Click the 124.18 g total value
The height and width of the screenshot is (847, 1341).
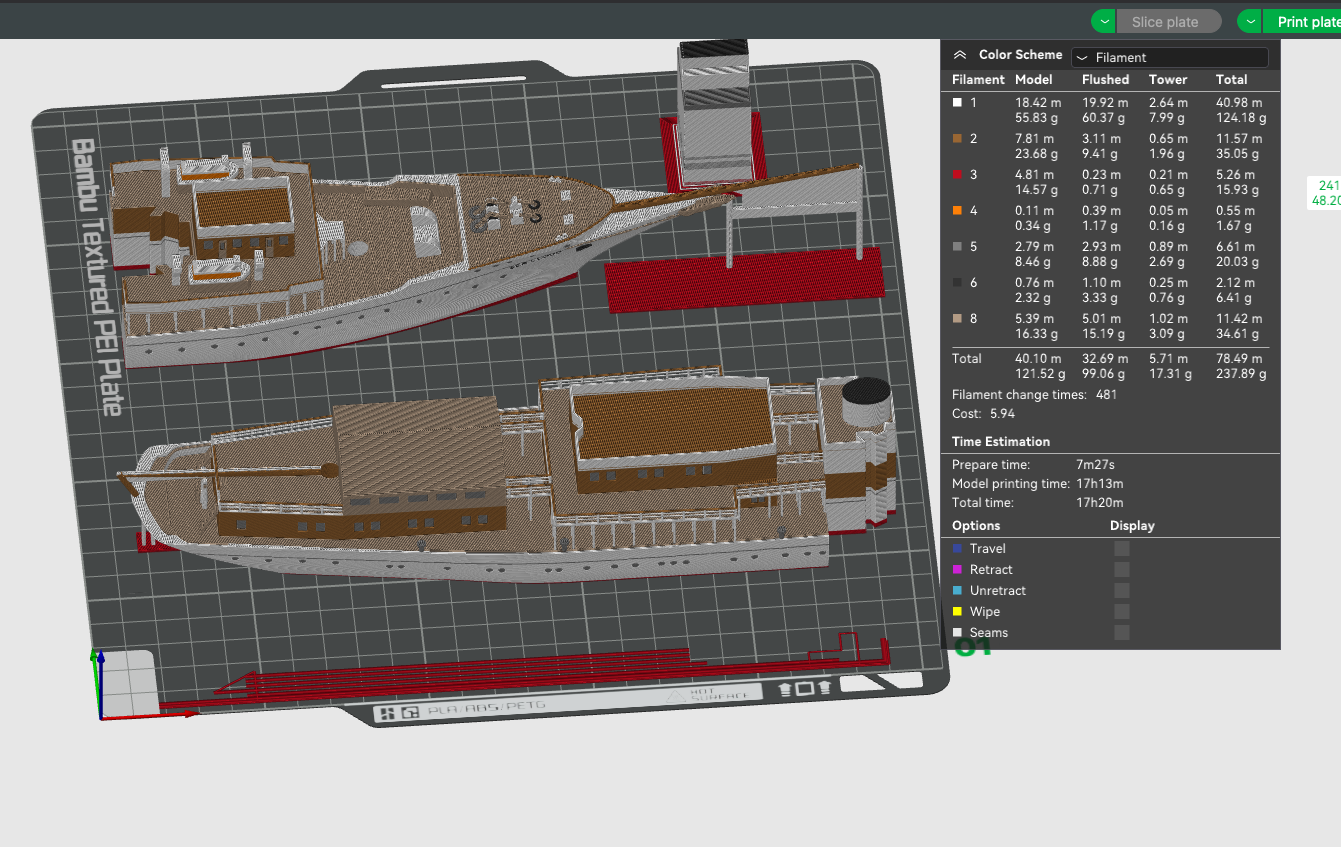pyautogui.click(x=1240, y=118)
